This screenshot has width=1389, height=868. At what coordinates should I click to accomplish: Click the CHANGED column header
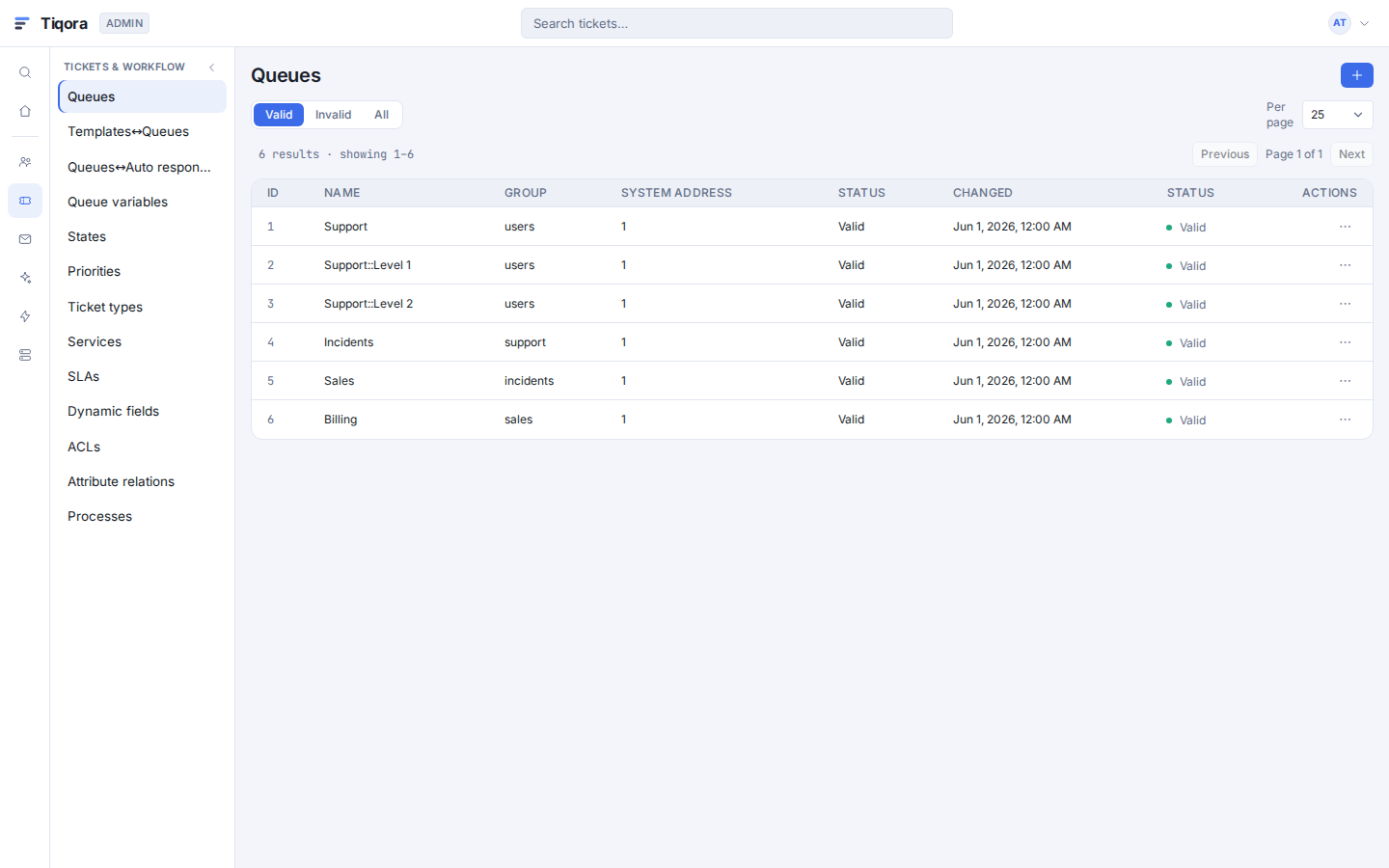coord(983,193)
